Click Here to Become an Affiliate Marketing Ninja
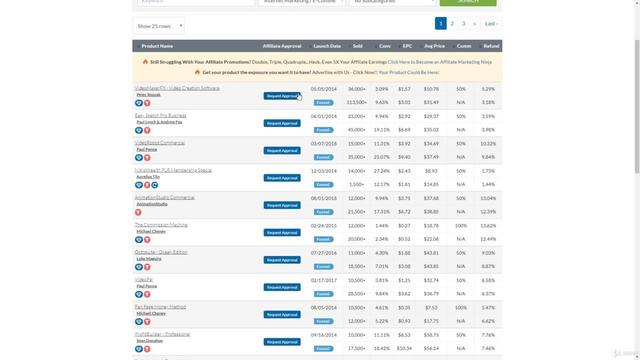Image resolution: width=640 pixels, height=360 pixels. [x=440, y=62]
